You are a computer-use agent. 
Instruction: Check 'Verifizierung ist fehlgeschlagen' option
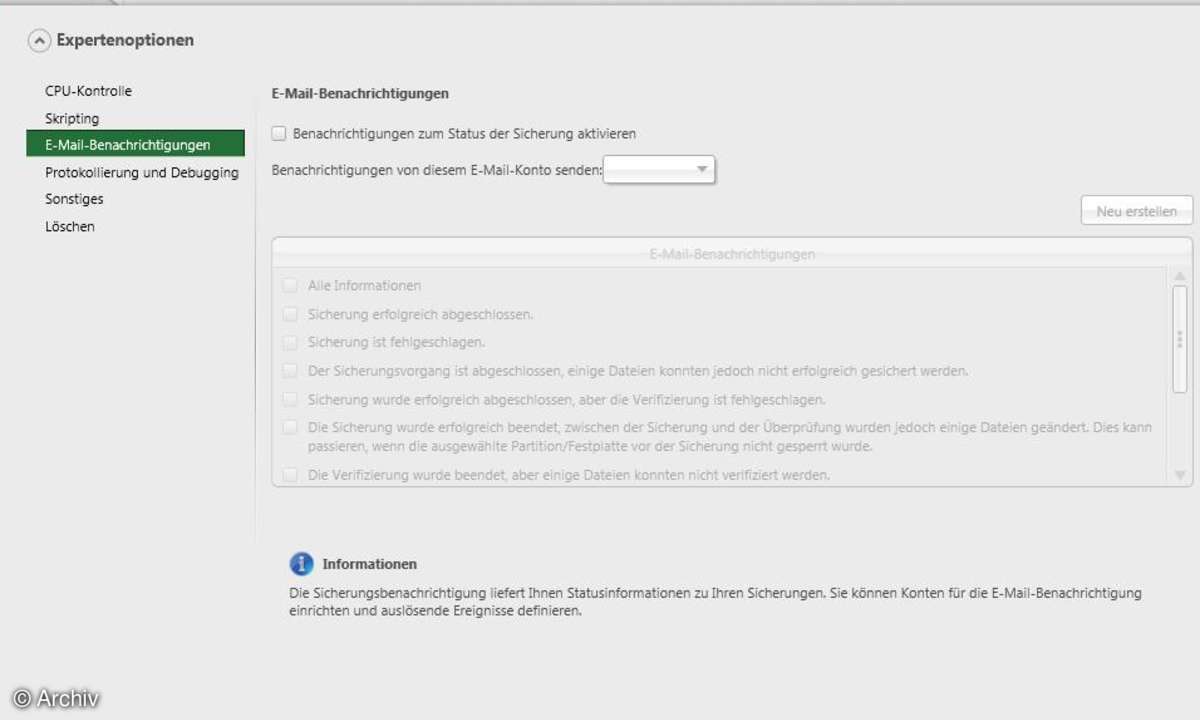[x=290, y=399]
